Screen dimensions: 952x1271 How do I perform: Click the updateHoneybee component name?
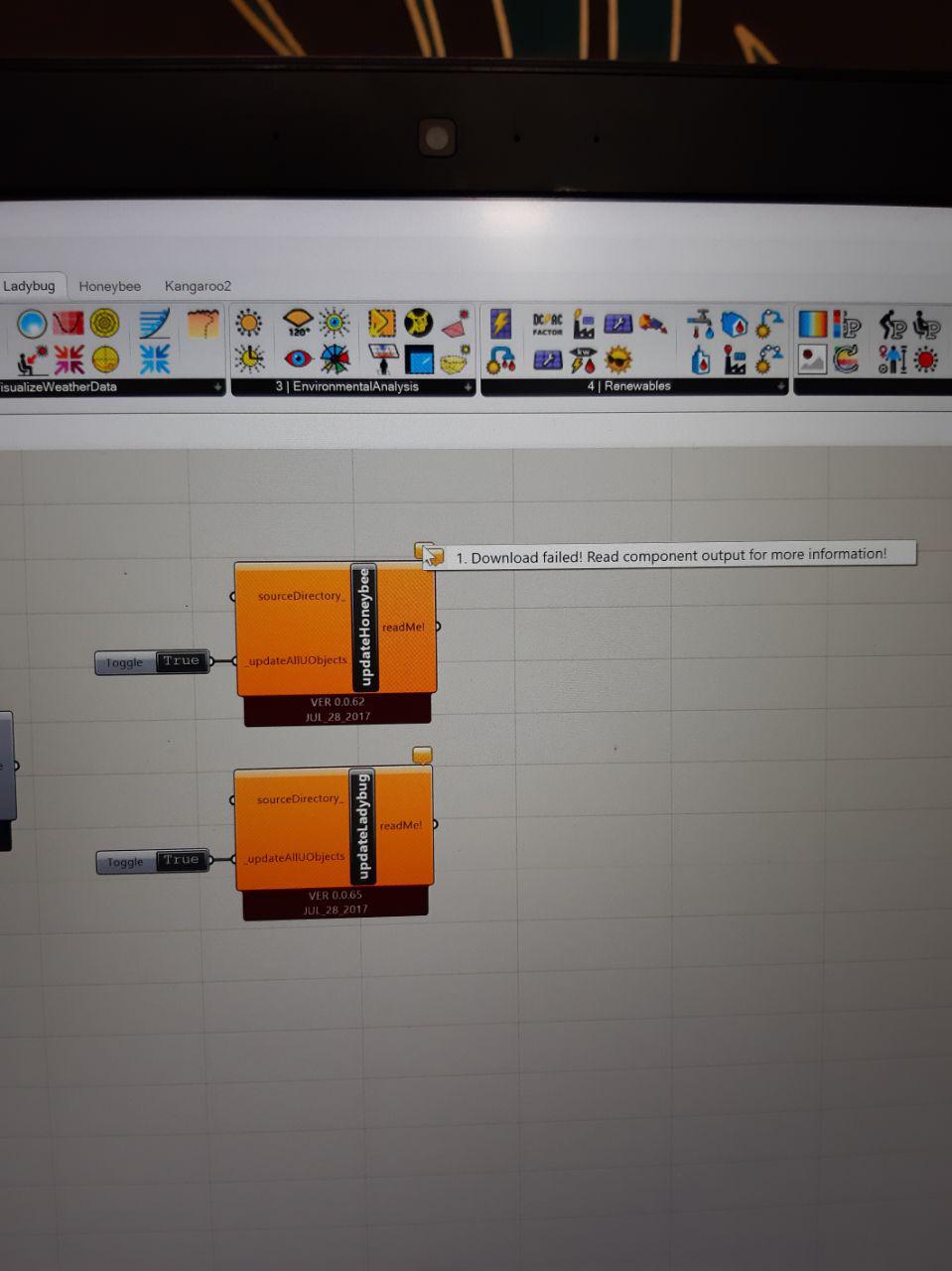point(365,627)
